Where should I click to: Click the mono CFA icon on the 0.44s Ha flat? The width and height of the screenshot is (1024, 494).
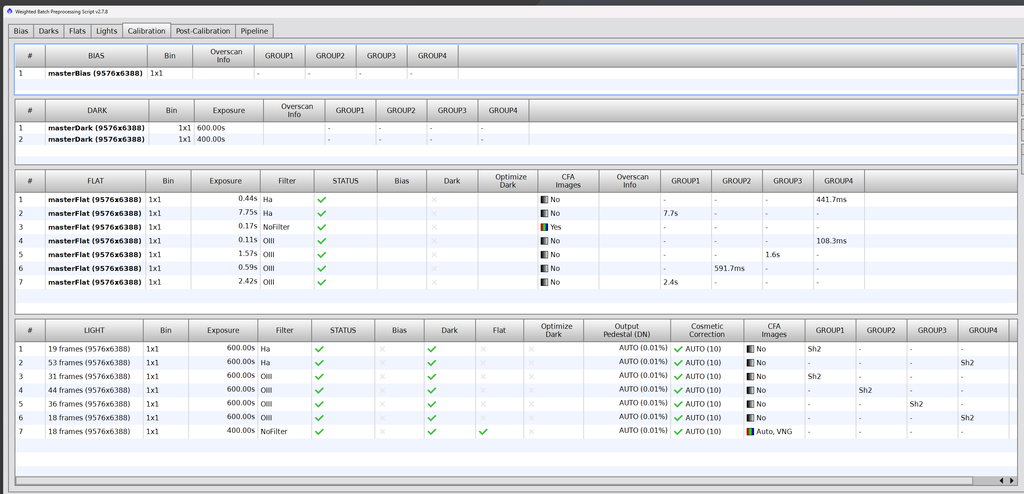coord(544,200)
